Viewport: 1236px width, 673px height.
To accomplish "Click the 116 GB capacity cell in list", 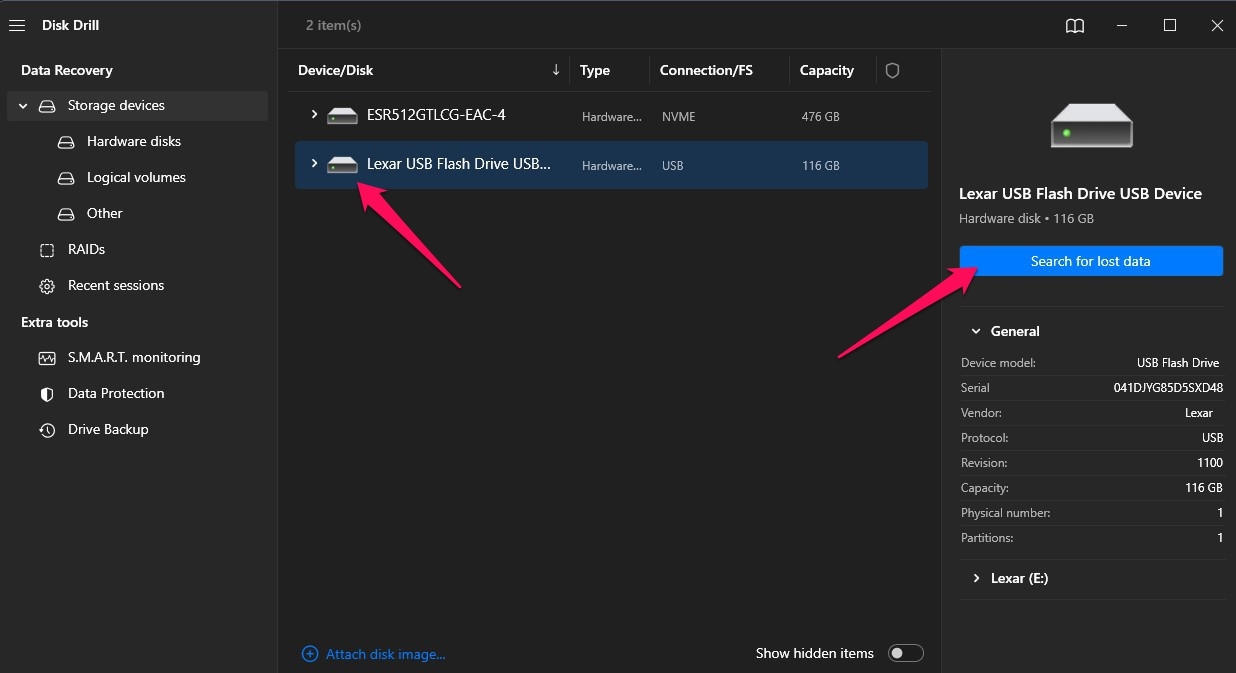I will tap(821, 166).
